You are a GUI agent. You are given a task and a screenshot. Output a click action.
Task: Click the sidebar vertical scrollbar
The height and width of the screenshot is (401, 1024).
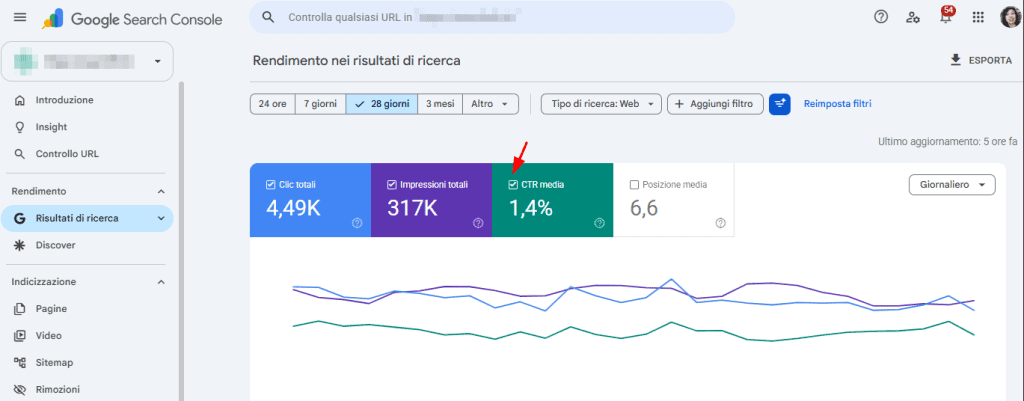coord(182,242)
